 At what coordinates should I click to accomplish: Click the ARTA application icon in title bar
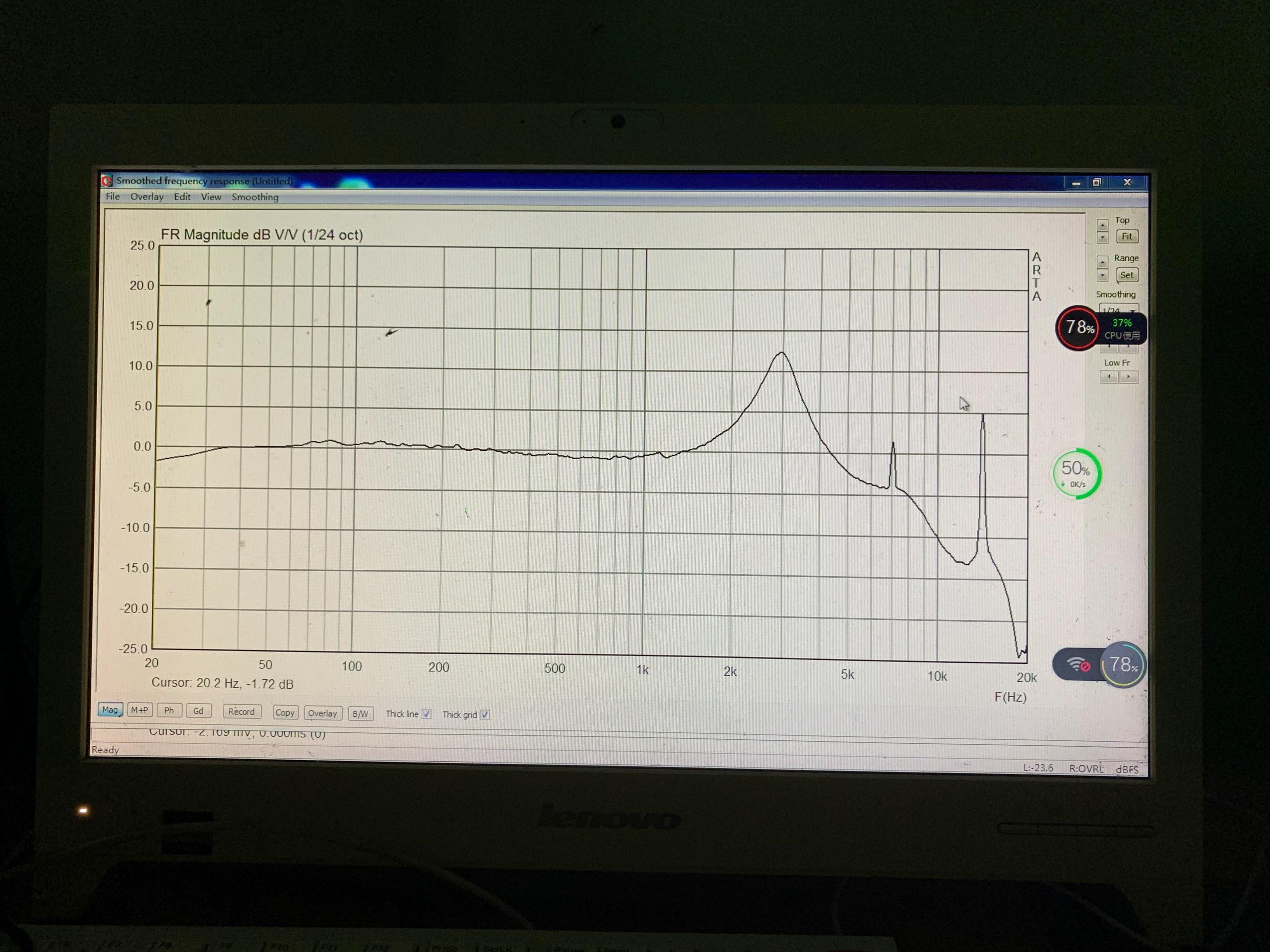click(x=107, y=181)
